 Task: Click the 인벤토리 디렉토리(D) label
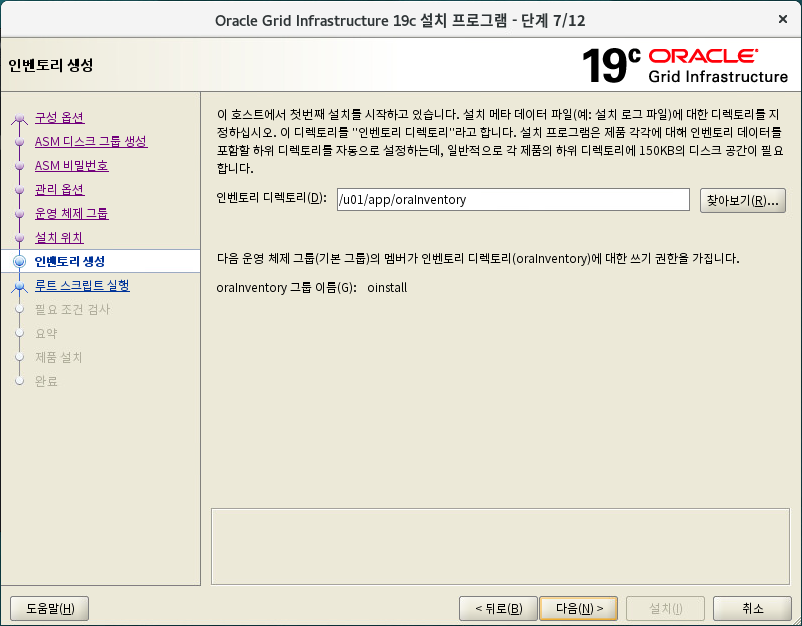pyautogui.click(x=271, y=197)
